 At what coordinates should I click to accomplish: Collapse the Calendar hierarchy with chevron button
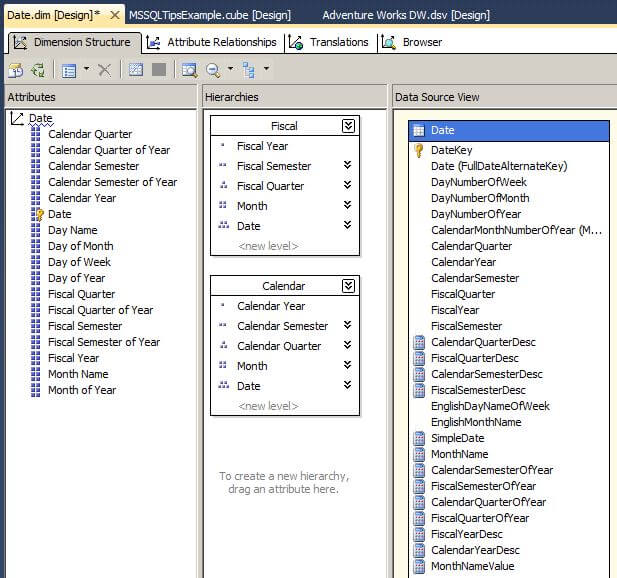pos(348,286)
